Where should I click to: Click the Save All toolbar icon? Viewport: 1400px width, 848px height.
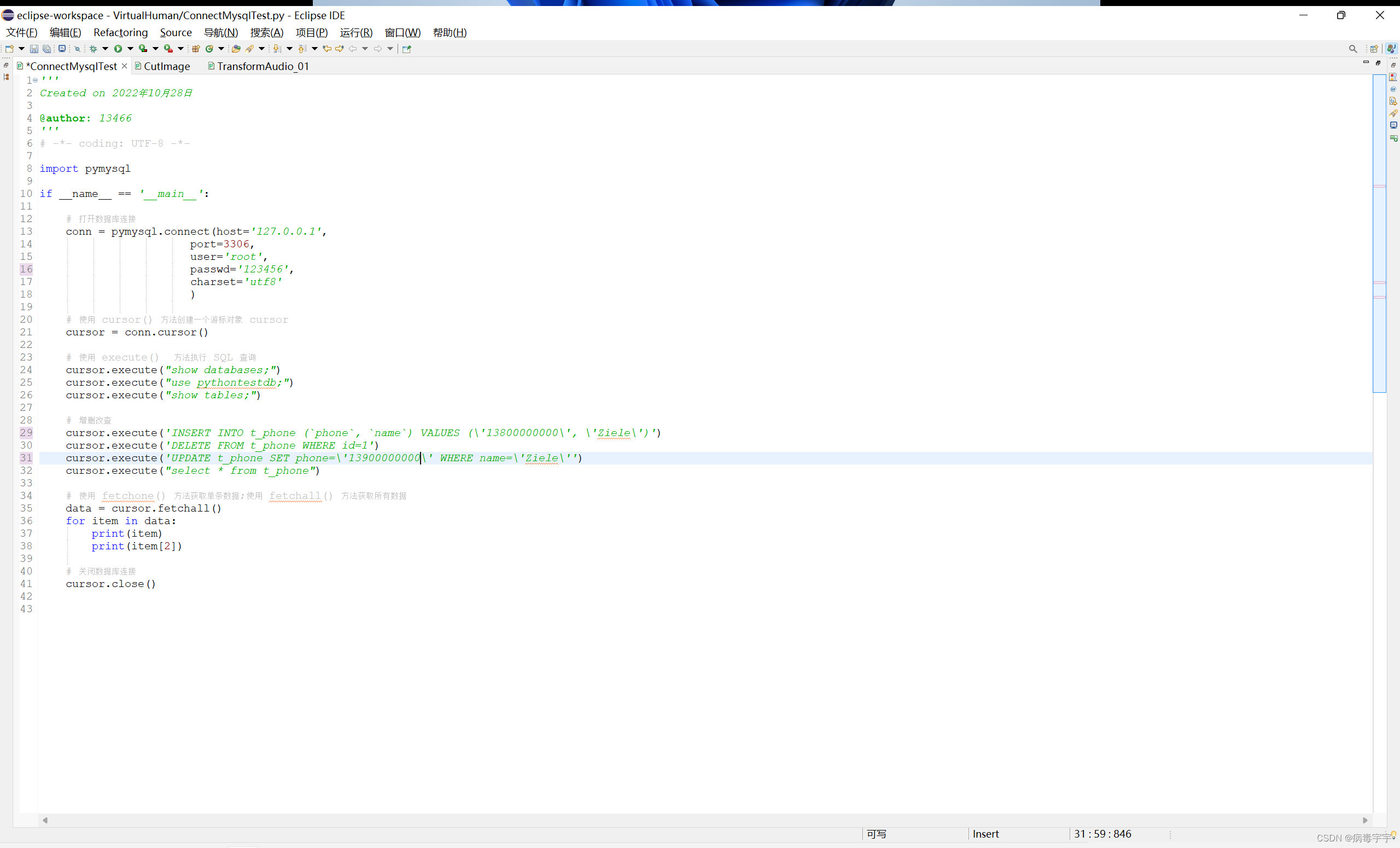[x=47, y=49]
